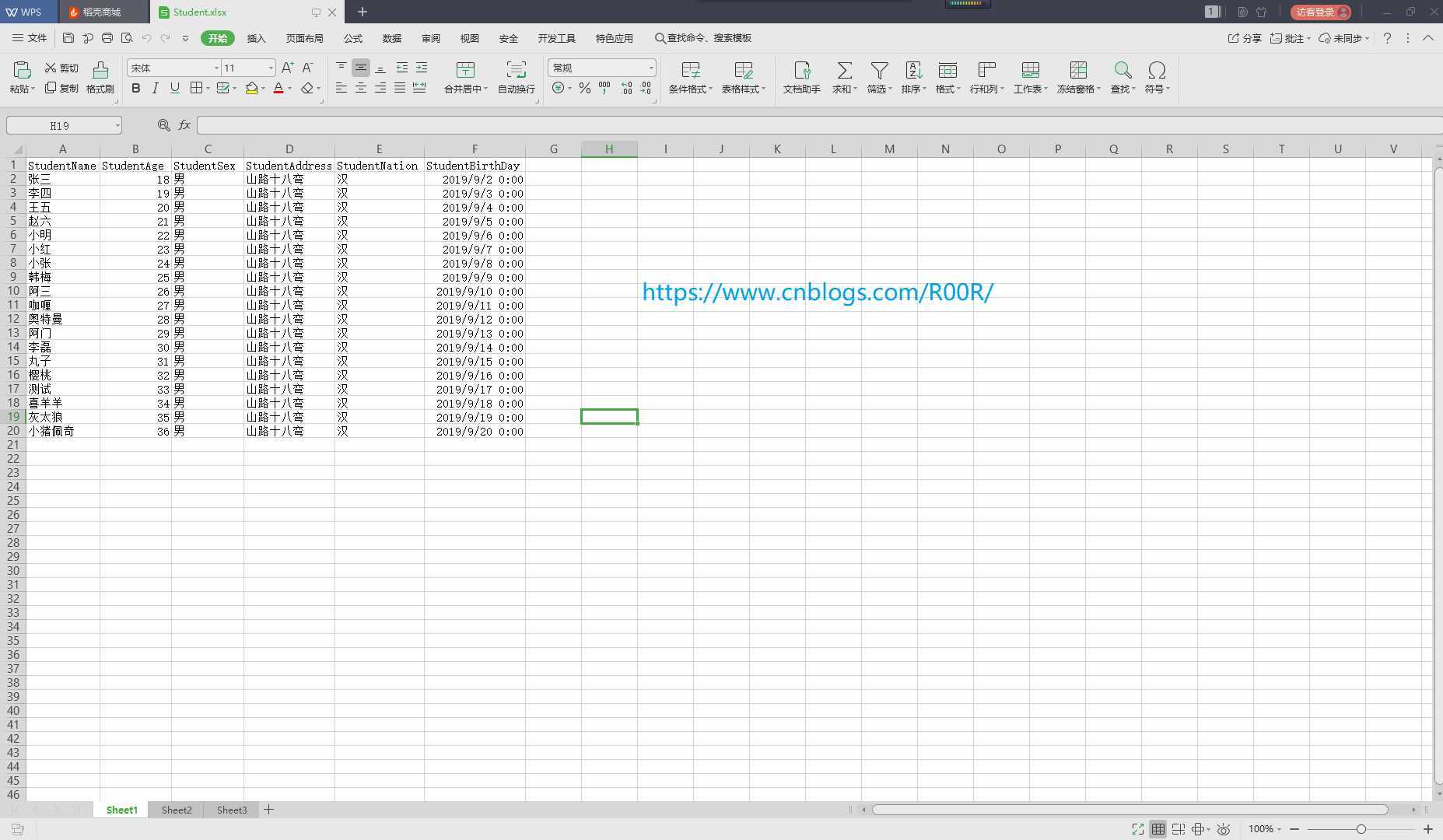The image size is (1443, 840).
Task: Open the cnblogs.com/R00R link
Action: pyautogui.click(x=818, y=292)
